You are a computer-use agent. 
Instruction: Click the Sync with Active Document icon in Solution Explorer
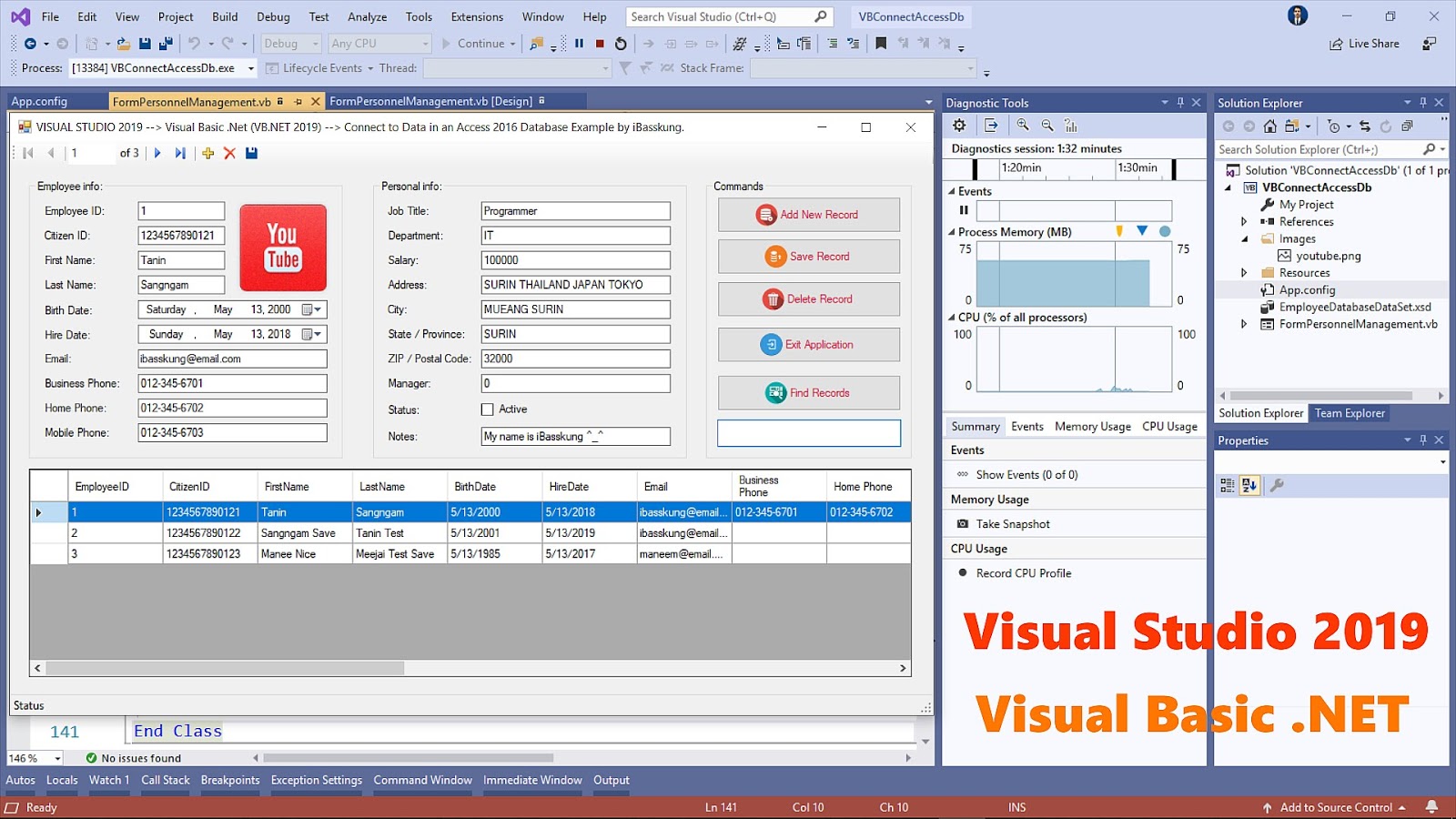(1365, 126)
